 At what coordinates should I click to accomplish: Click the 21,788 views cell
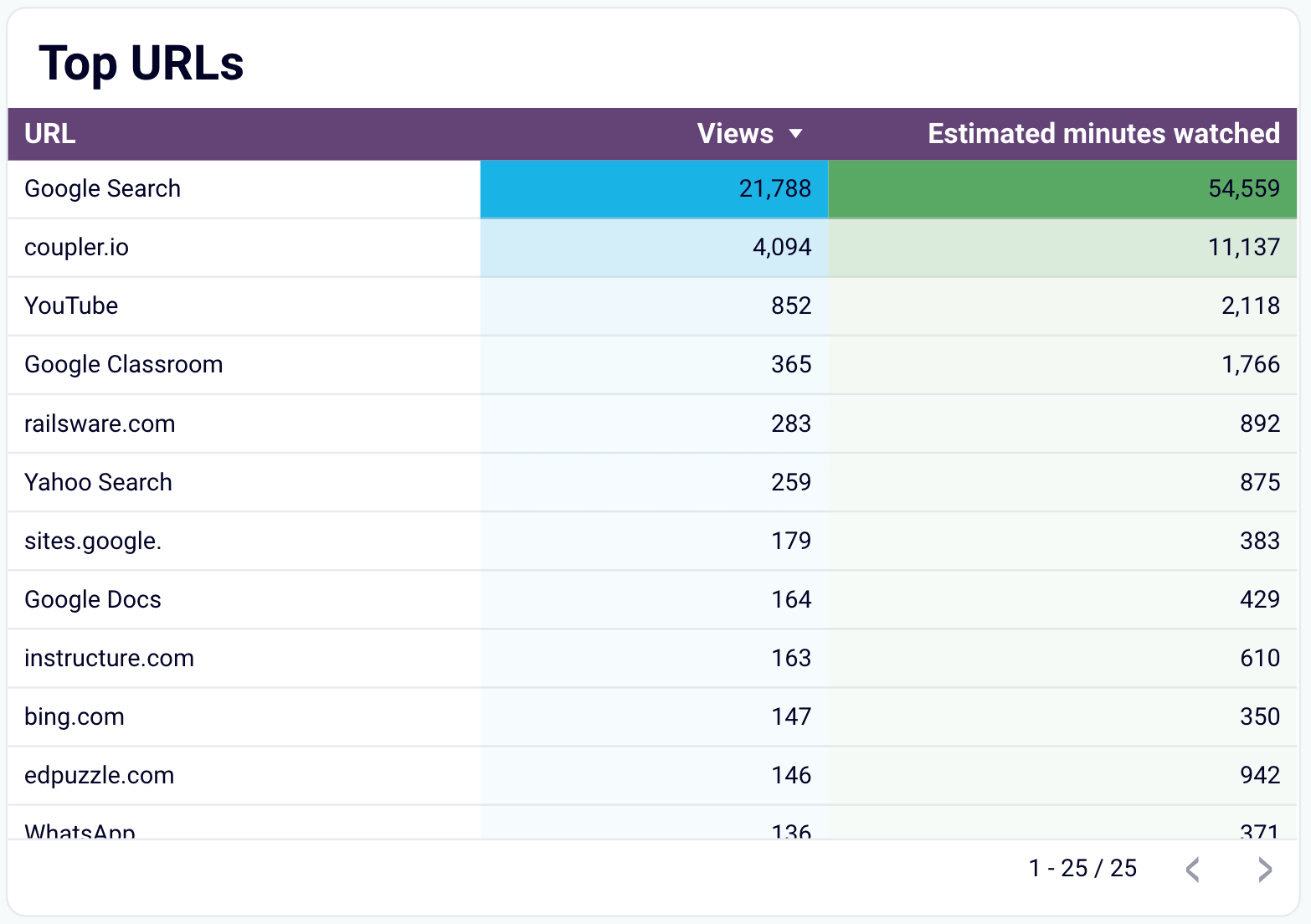click(655, 189)
